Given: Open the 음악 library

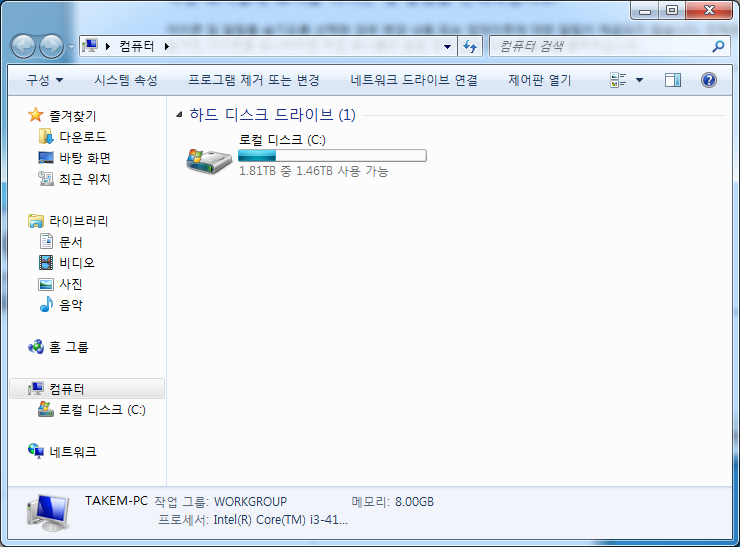Looking at the screenshot, I should coord(71,305).
